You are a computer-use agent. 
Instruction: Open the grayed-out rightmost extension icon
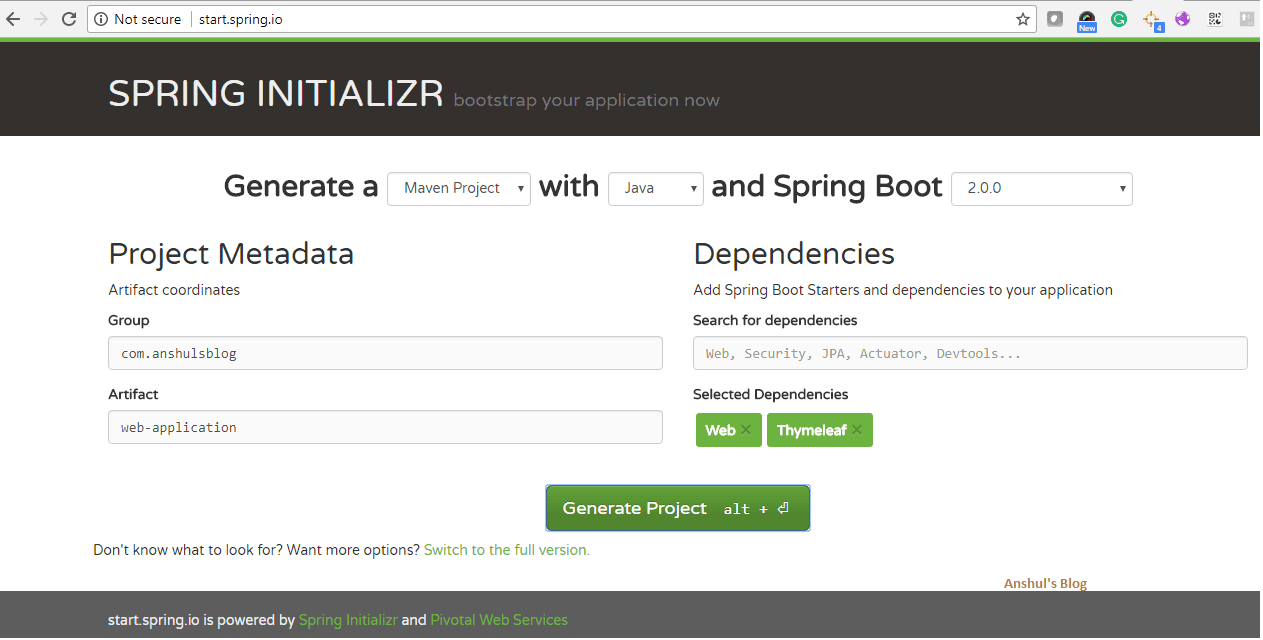[x=1247, y=19]
